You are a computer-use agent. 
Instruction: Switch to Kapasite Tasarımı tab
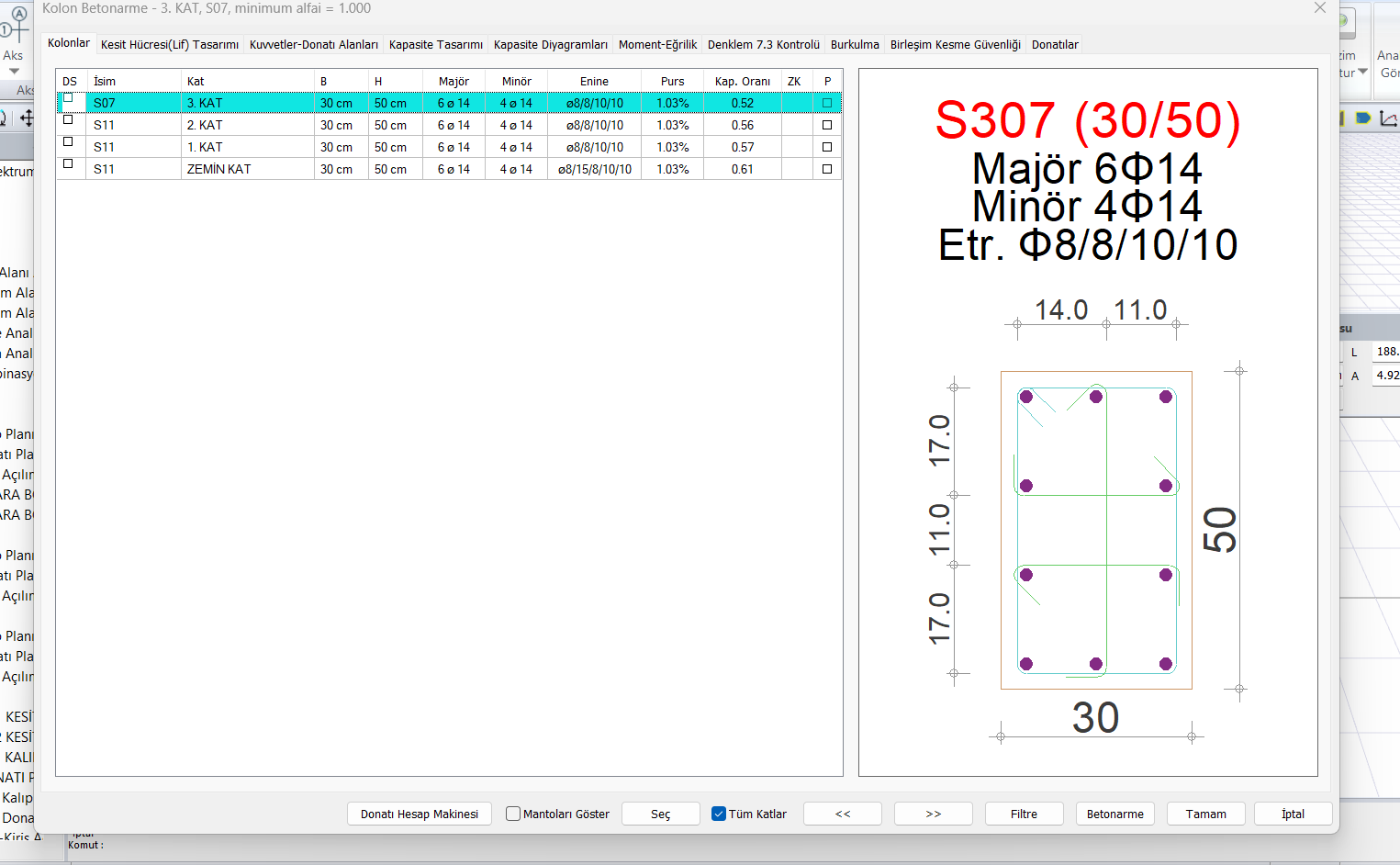[x=436, y=44]
